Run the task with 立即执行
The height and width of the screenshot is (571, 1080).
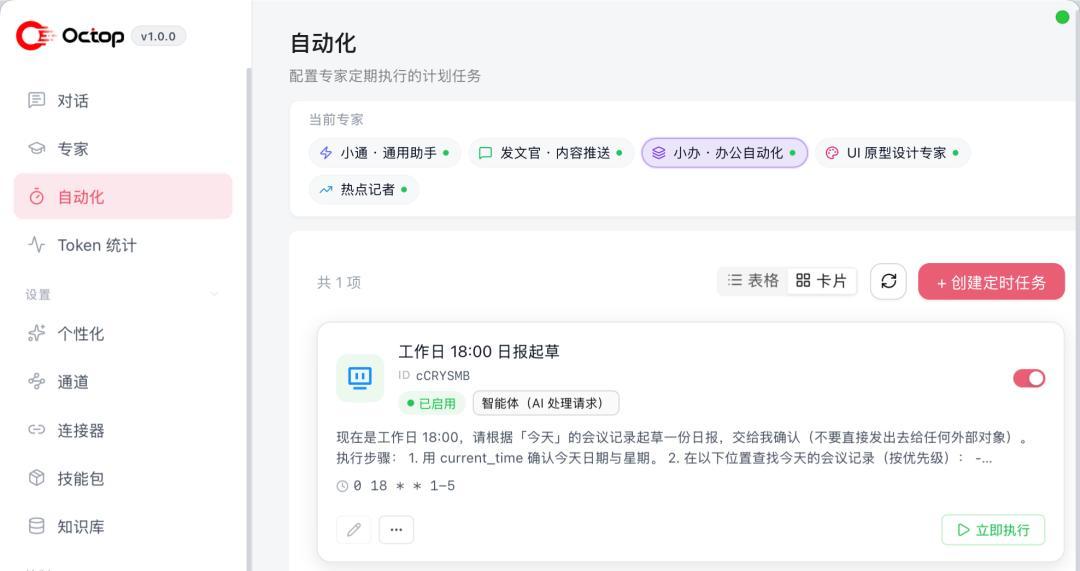(x=993, y=530)
